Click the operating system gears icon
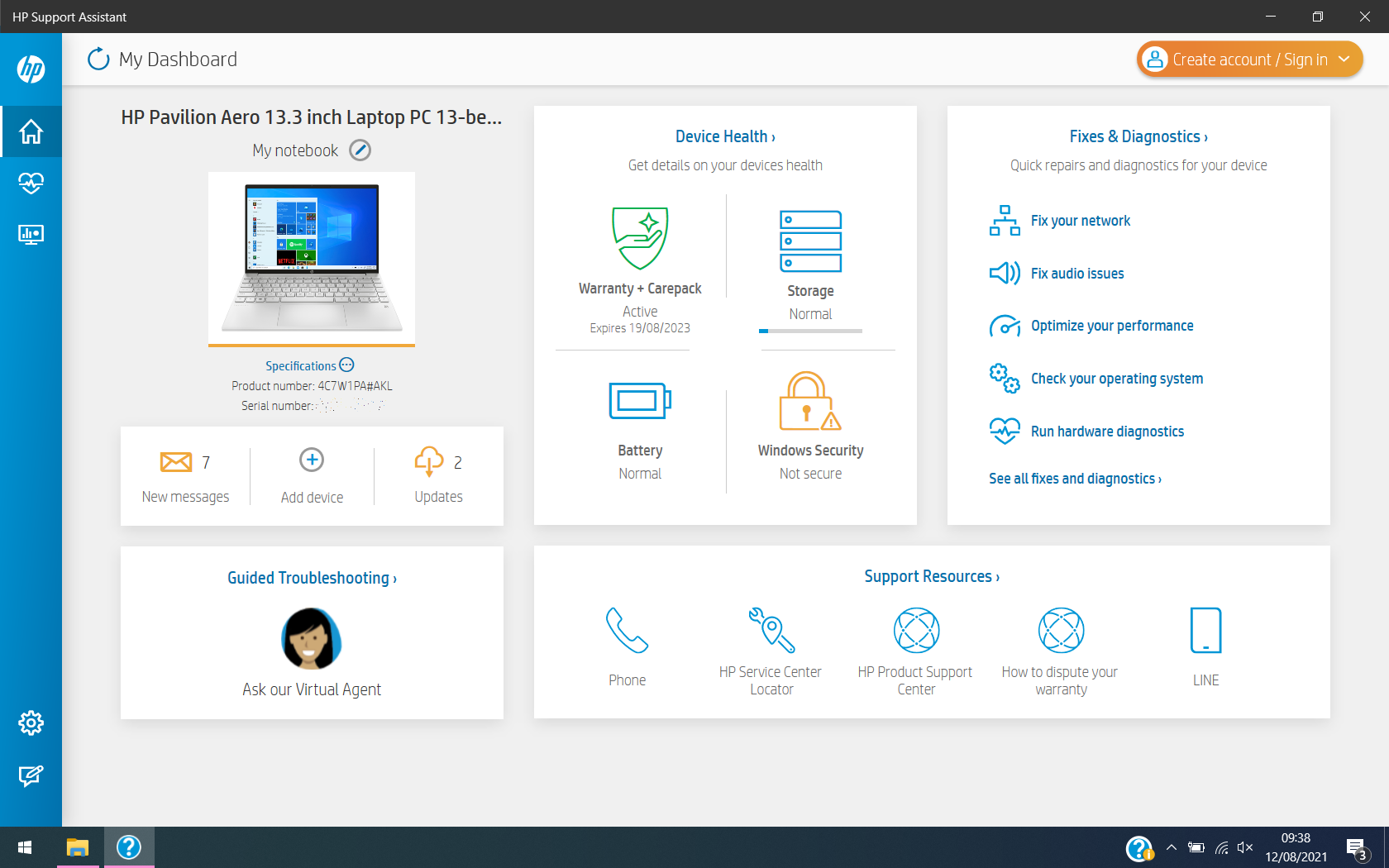1389x868 pixels. click(1005, 379)
